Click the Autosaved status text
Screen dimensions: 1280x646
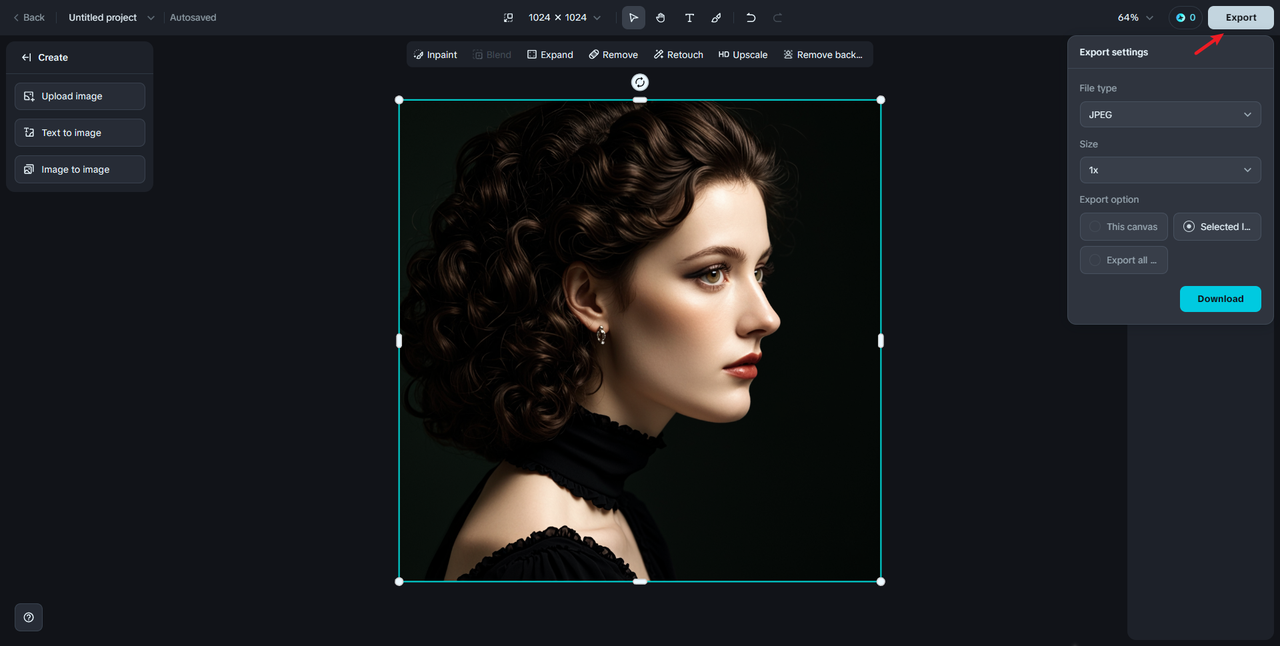193,17
